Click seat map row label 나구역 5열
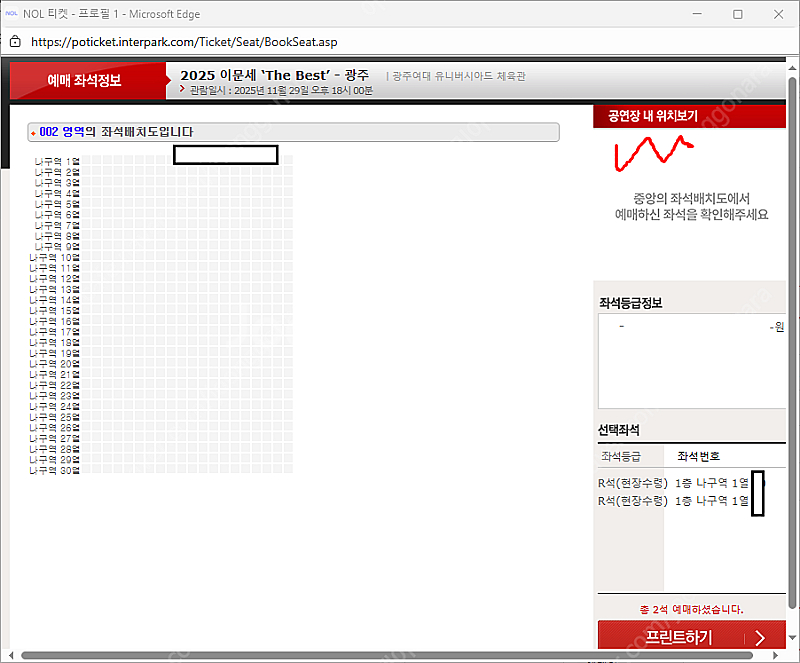Image resolution: width=800 pixels, height=663 pixels. point(57,204)
